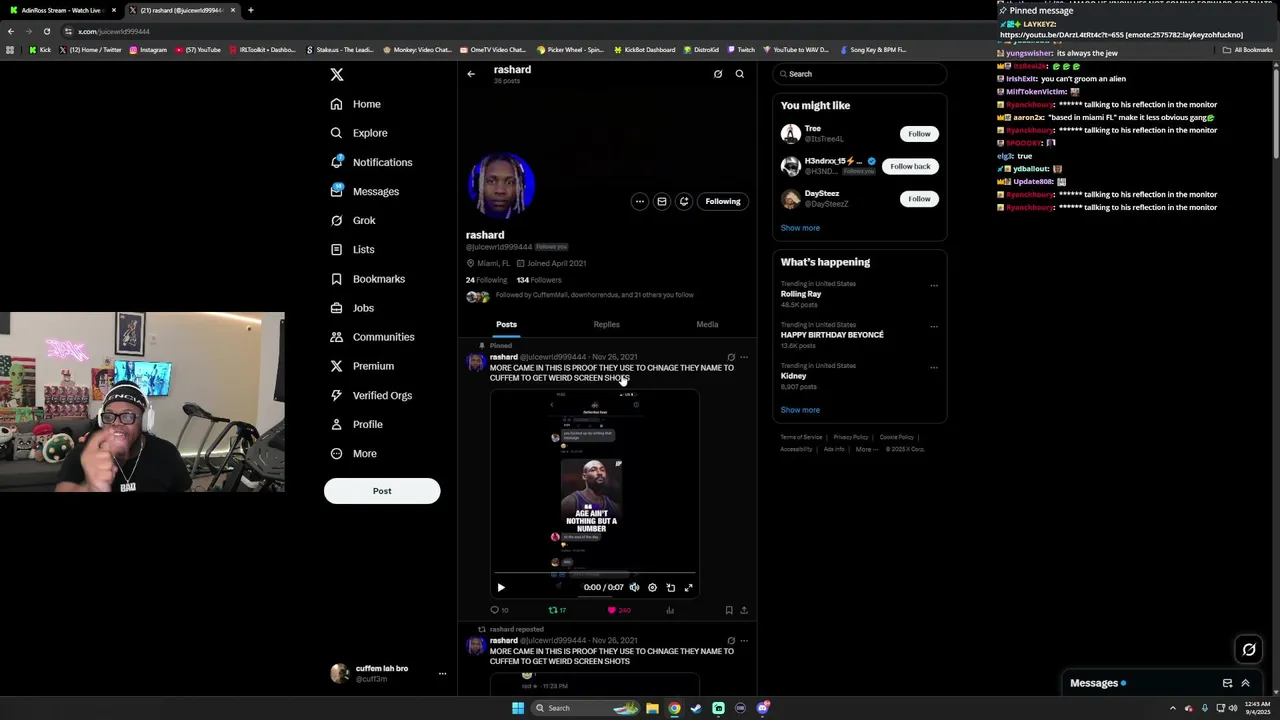Toggle repost with 17 reposts
Viewport: 1280px width, 720px height.
click(557, 610)
